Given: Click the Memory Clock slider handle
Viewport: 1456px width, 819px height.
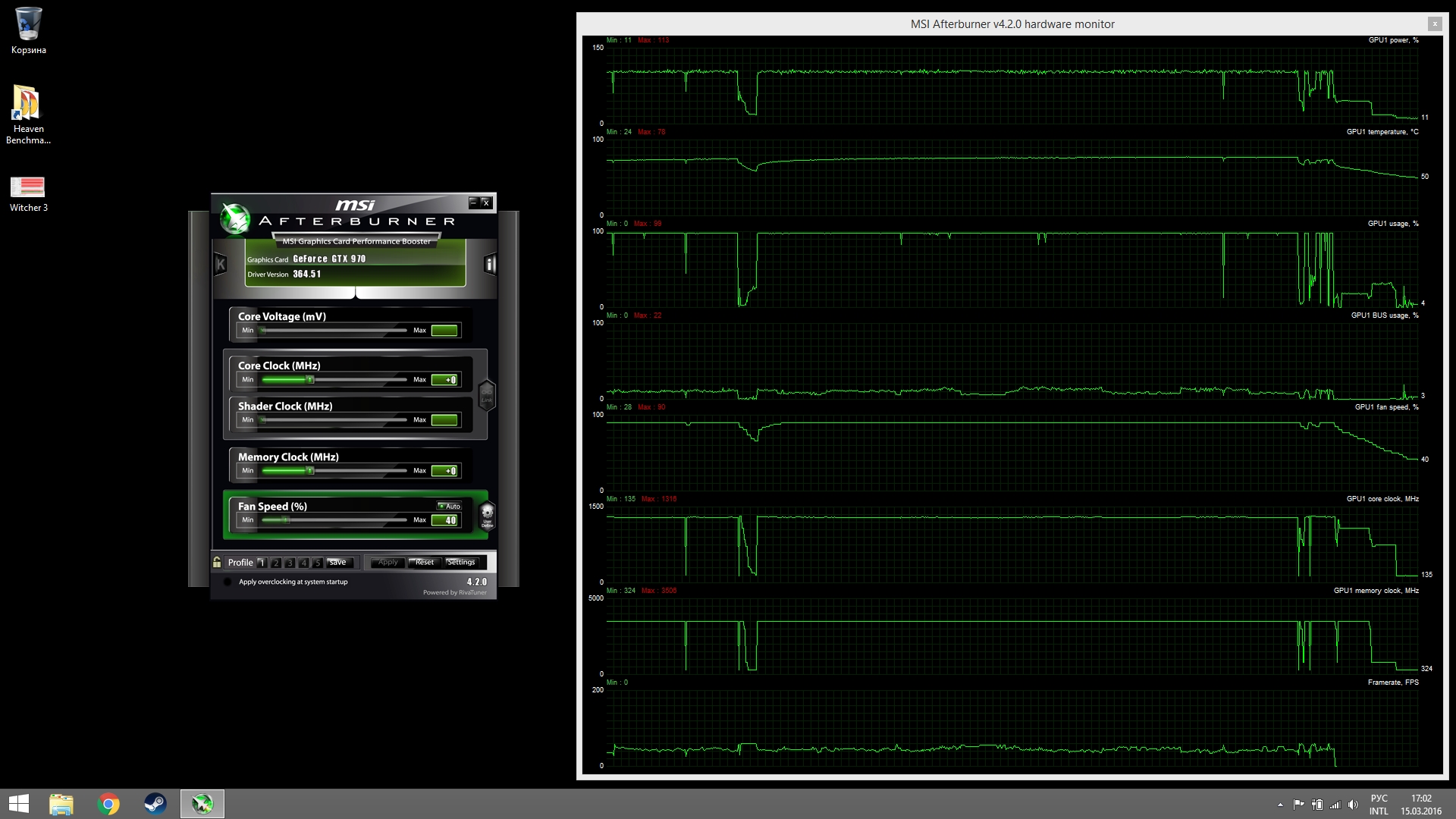Looking at the screenshot, I should coord(309,471).
